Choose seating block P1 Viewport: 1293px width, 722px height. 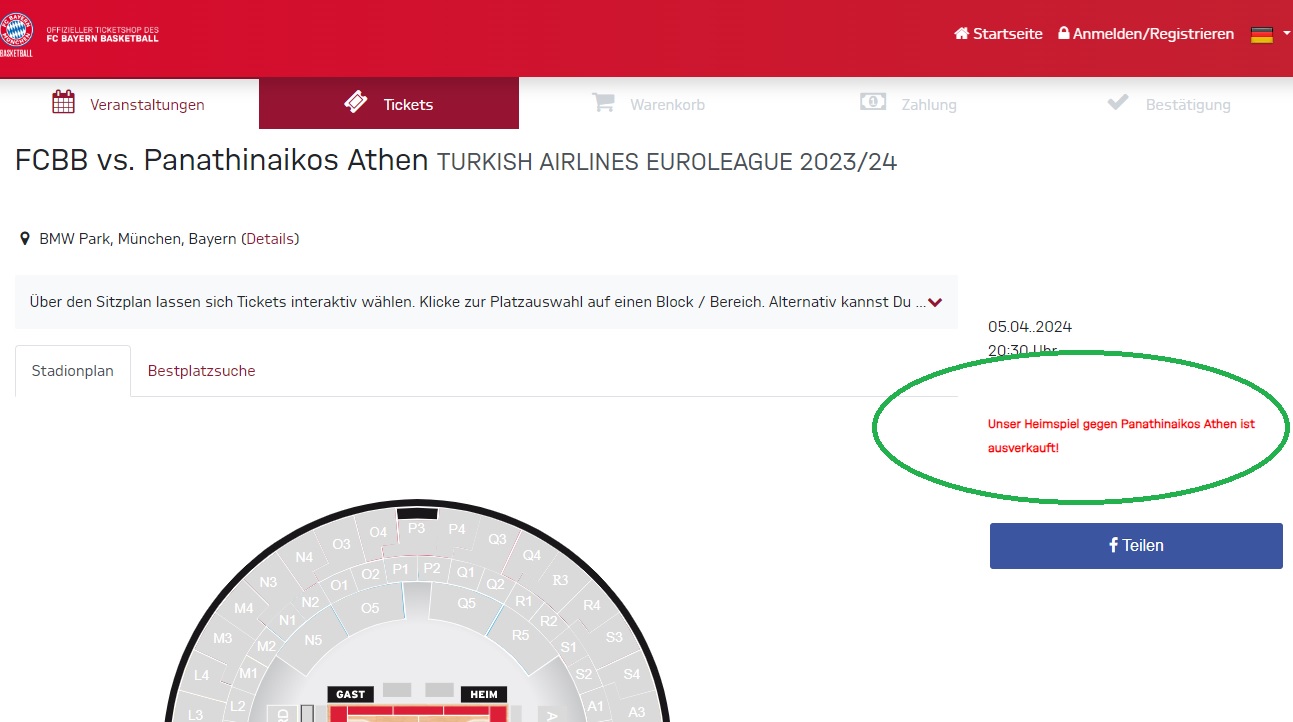click(401, 568)
